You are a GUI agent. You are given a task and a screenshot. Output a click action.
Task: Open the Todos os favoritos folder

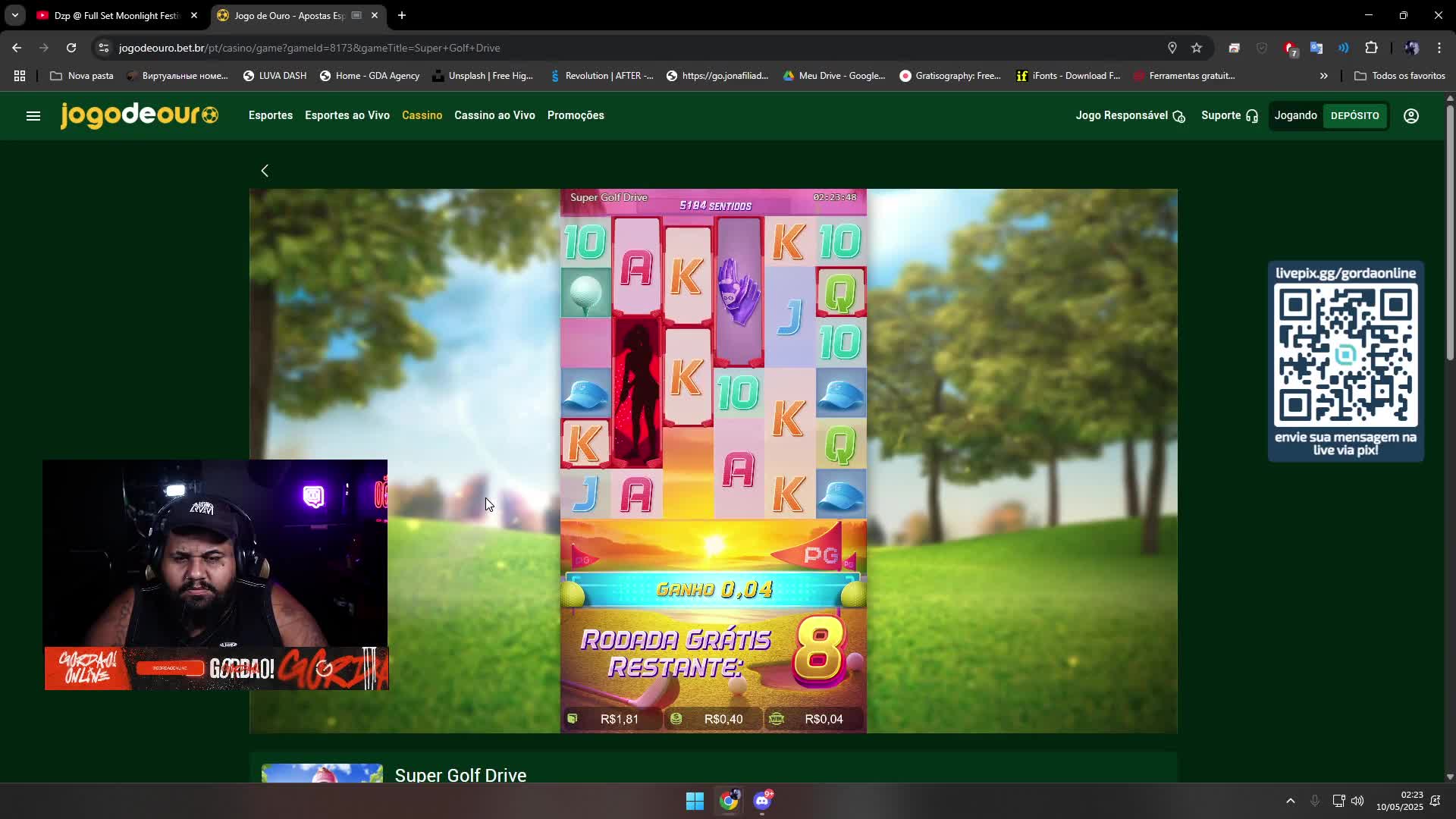tap(1400, 76)
